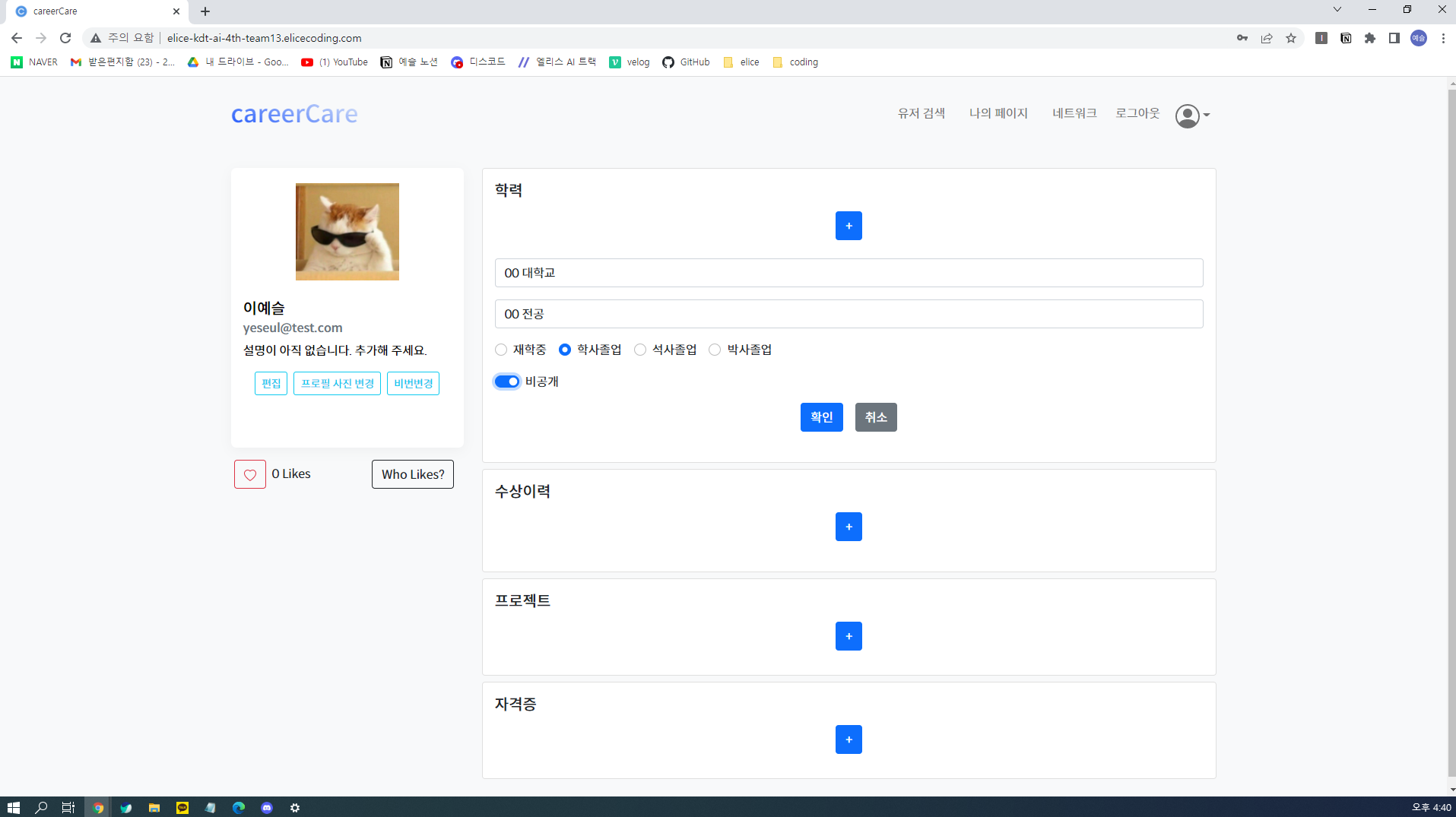1456x817 pixels.
Task: Toggle the 비공개 privacy switch
Action: pyautogui.click(x=507, y=382)
